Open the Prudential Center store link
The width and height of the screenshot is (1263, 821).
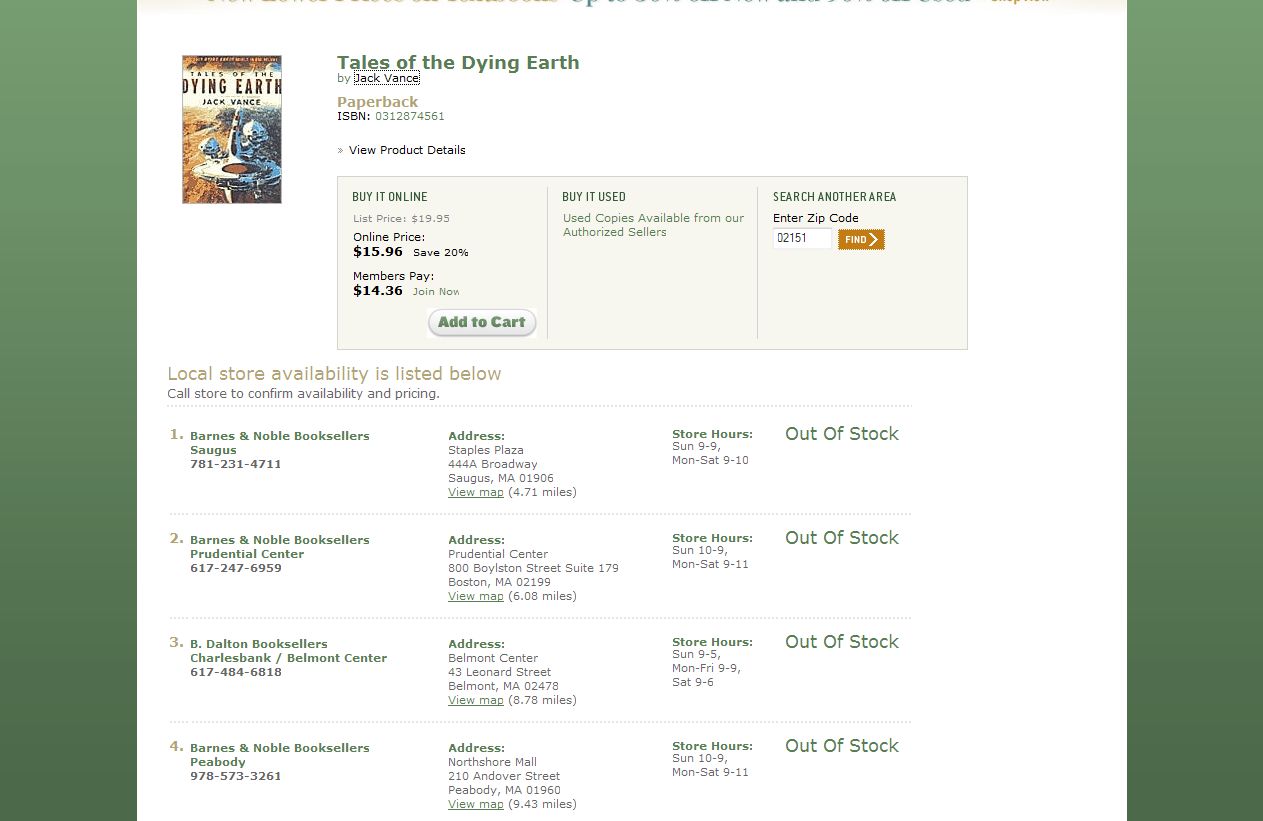point(280,547)
